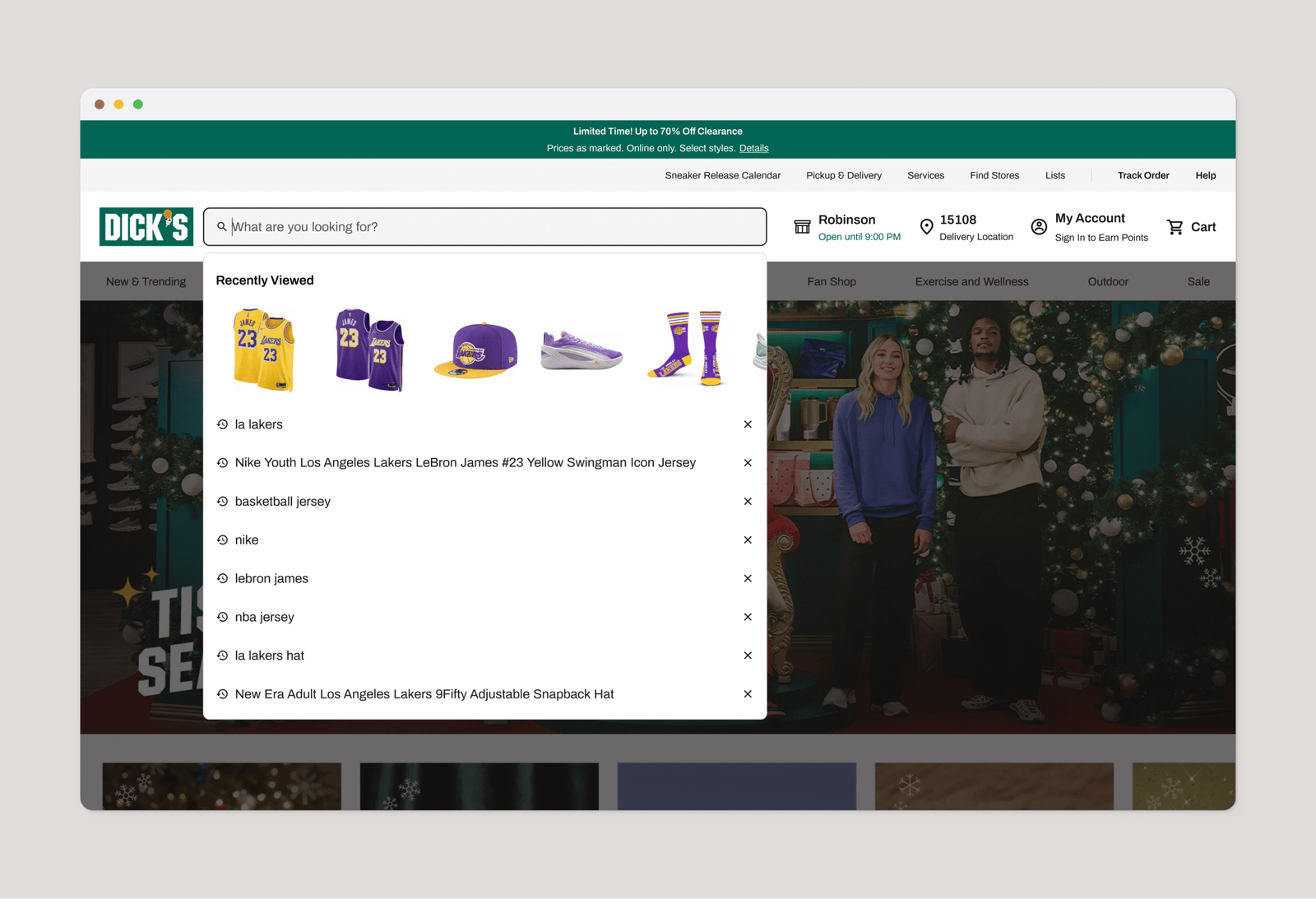Click the Details link in banner
Screen dimensions: 1316x899
click(753, 149)
